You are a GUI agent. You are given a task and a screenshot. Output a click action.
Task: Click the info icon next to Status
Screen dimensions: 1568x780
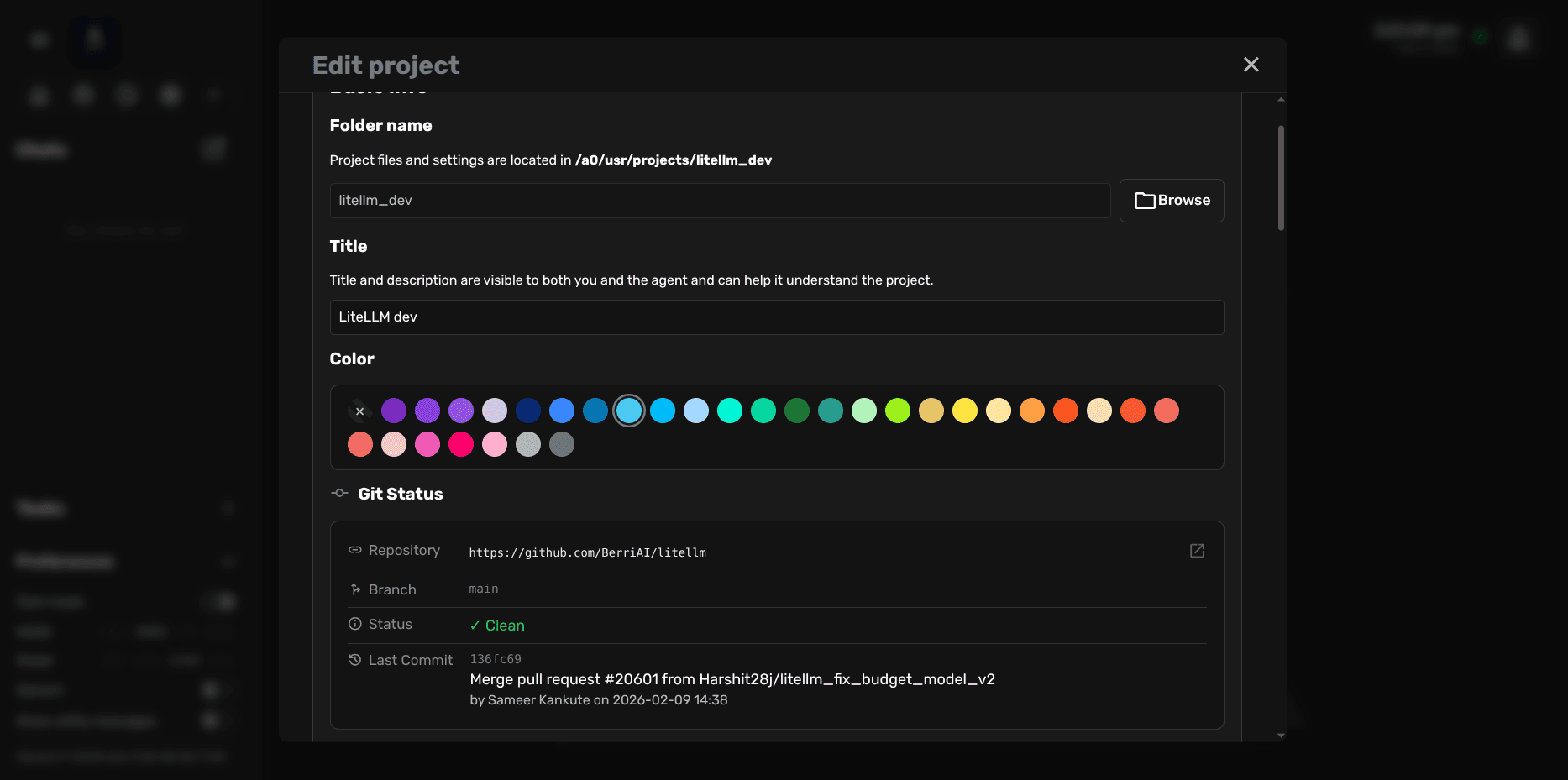click(354, 624)
